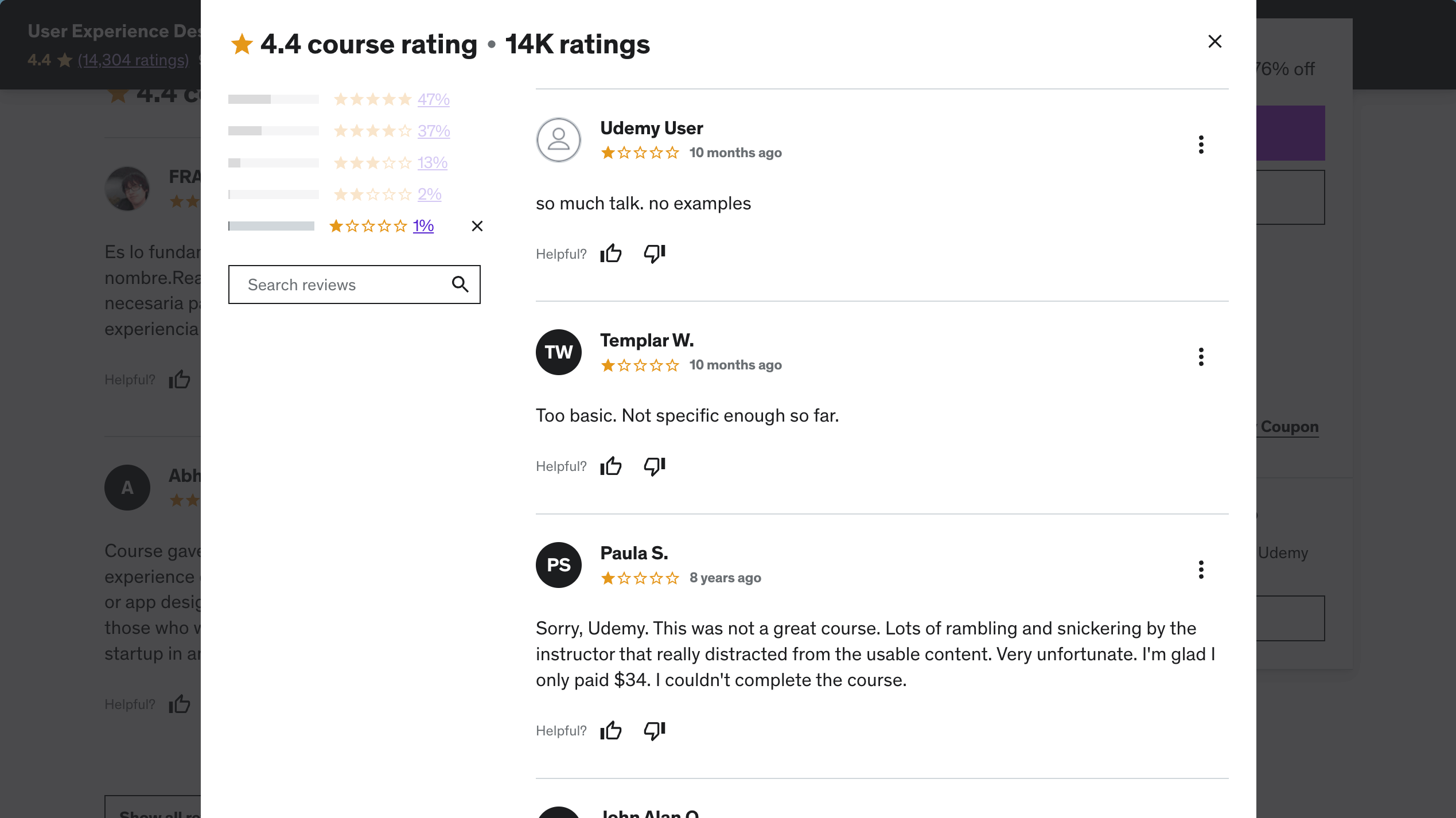Screen dimensions: 1456x818
Task: Clear the one-star rating filter
Action: [x=477, y=226]
